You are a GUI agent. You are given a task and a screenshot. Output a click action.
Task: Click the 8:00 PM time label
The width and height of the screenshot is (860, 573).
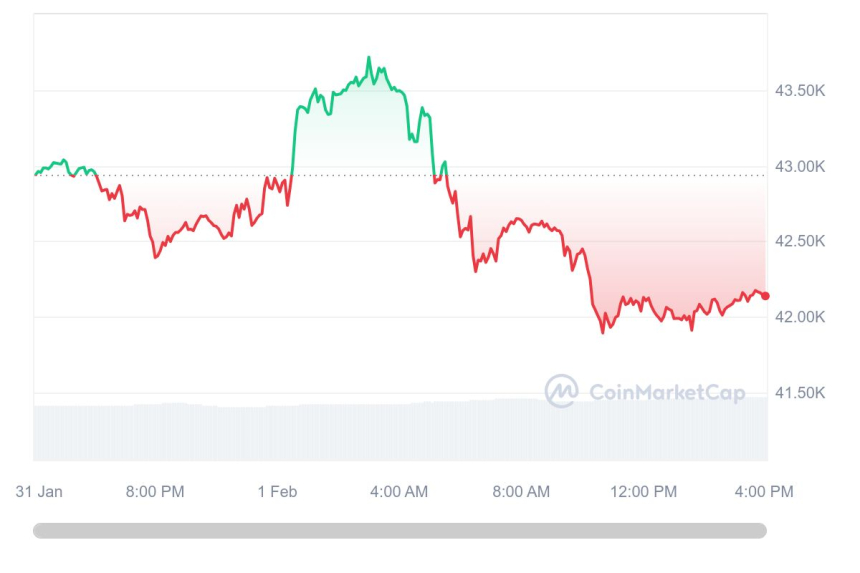[155, 491]
